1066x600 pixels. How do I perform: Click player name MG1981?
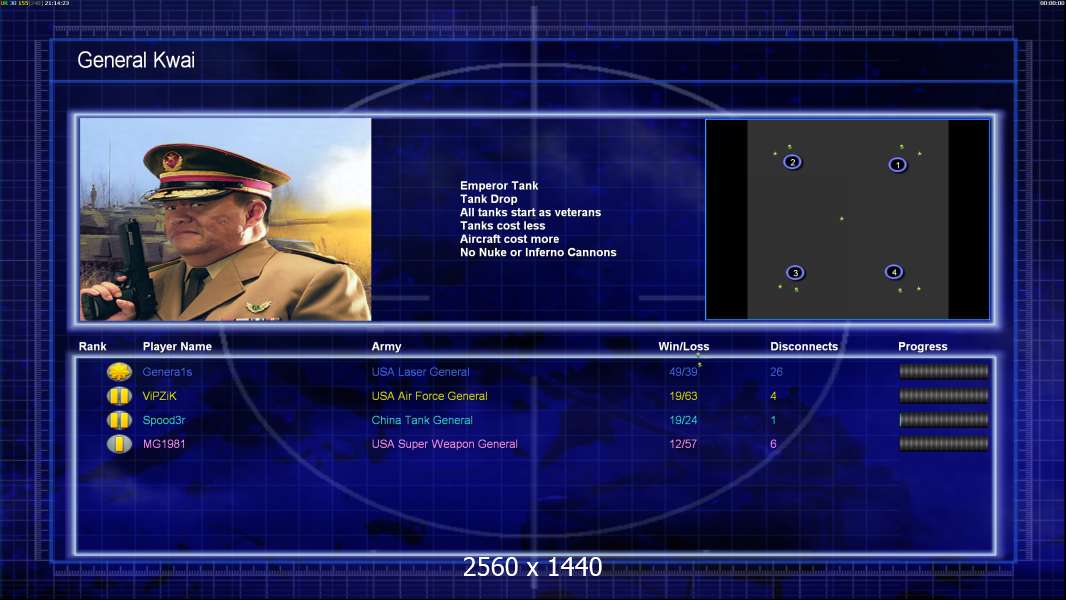[164, 444]
